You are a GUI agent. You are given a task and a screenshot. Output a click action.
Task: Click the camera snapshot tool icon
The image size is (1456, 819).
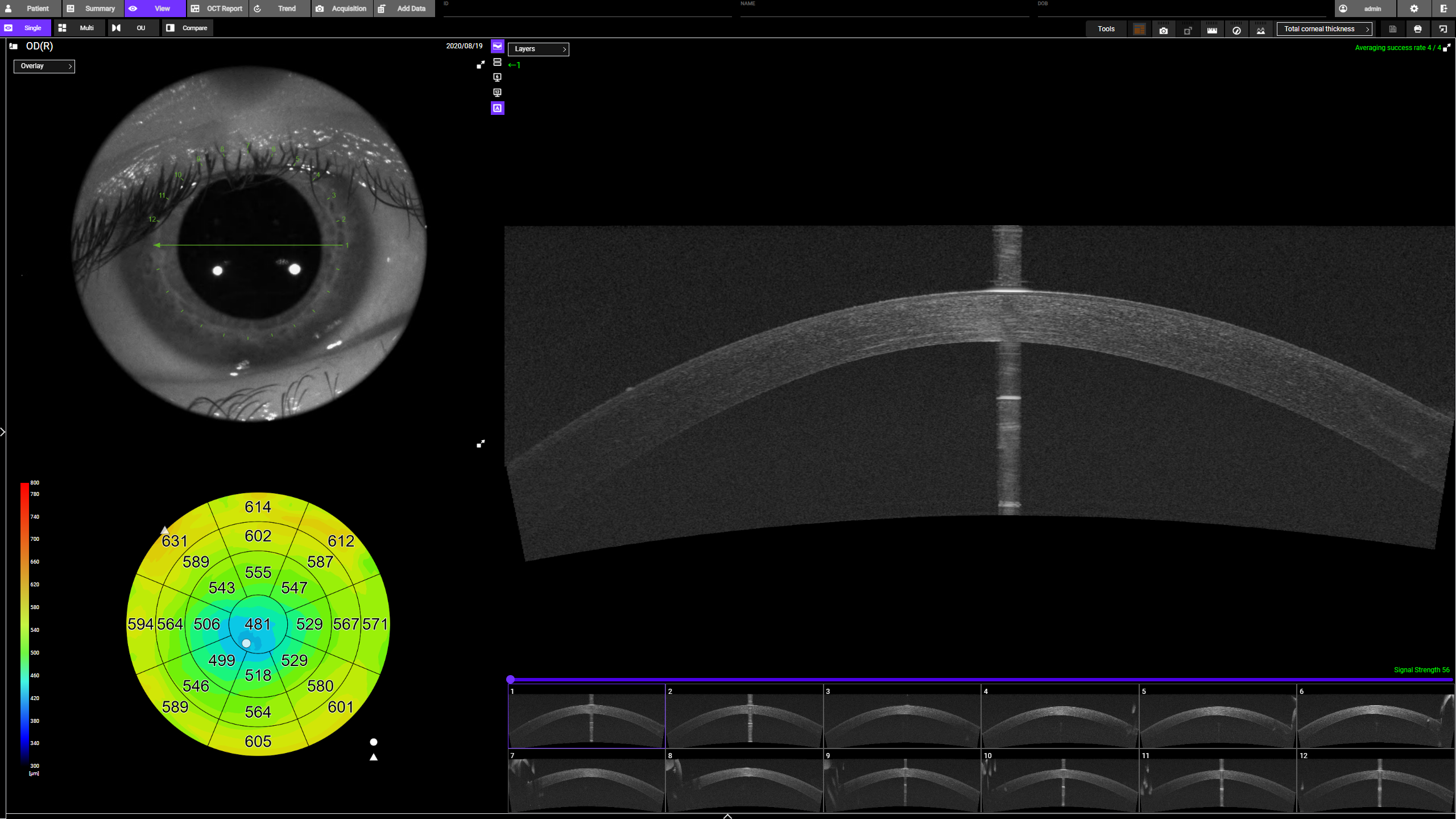pos(1164,30)
